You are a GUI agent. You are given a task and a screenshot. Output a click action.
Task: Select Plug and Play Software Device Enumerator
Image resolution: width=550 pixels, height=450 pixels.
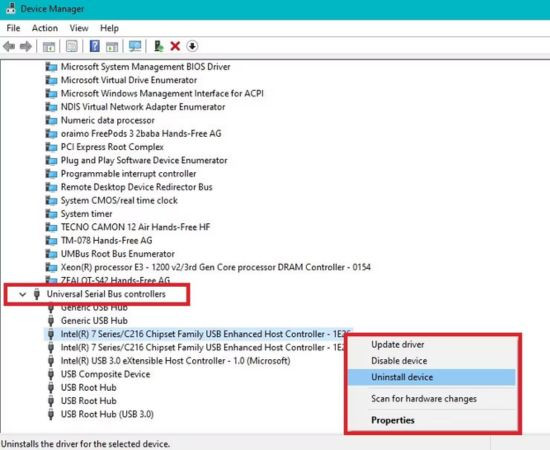[144, 160]
